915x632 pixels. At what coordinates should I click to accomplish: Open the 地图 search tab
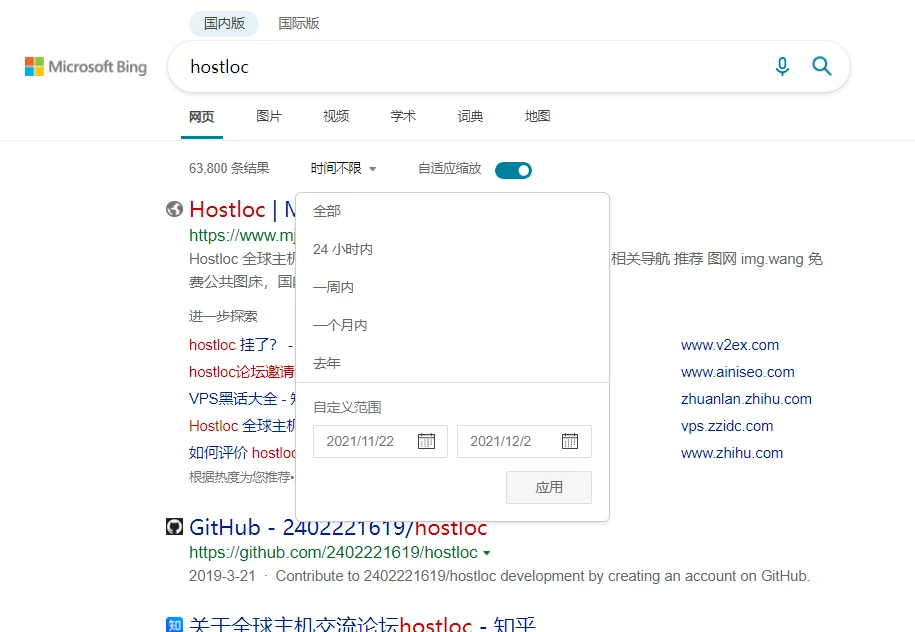pos(537,116)
